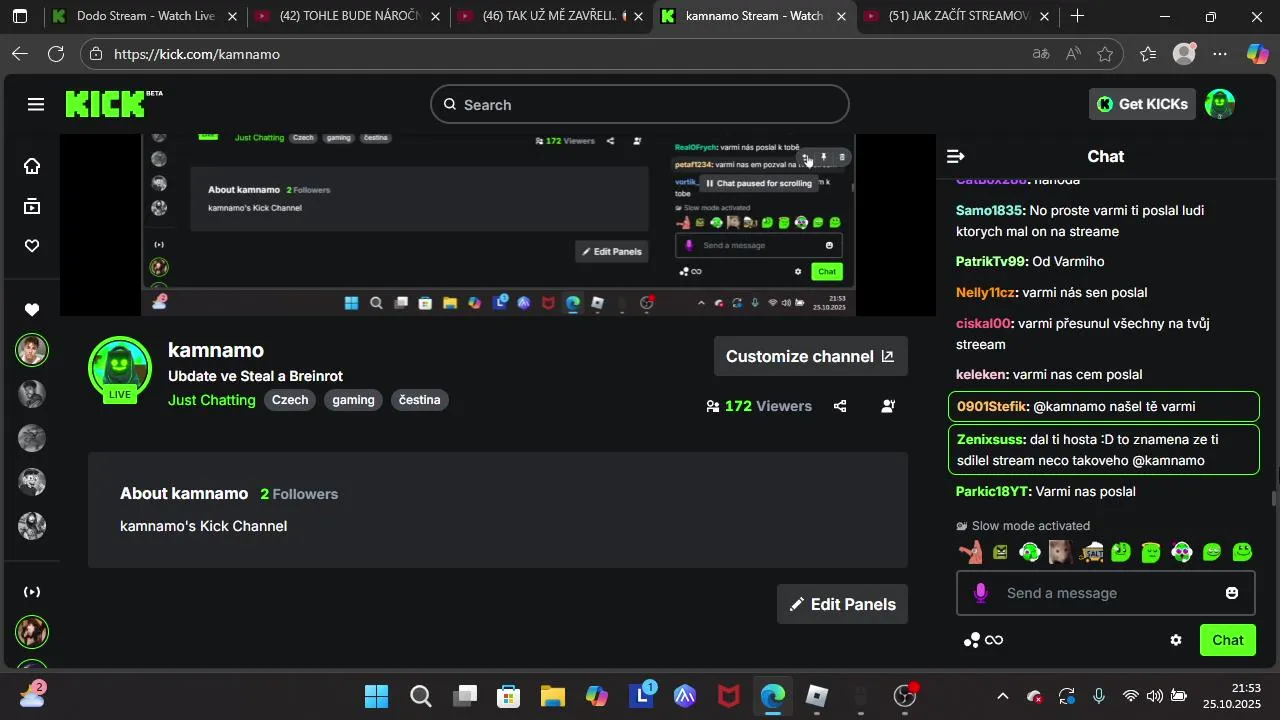Image resolution: width=1280 pixels, height=720 pixels.
Task: Click the solid heart icon in sidebar
Action: pos(32,310)
